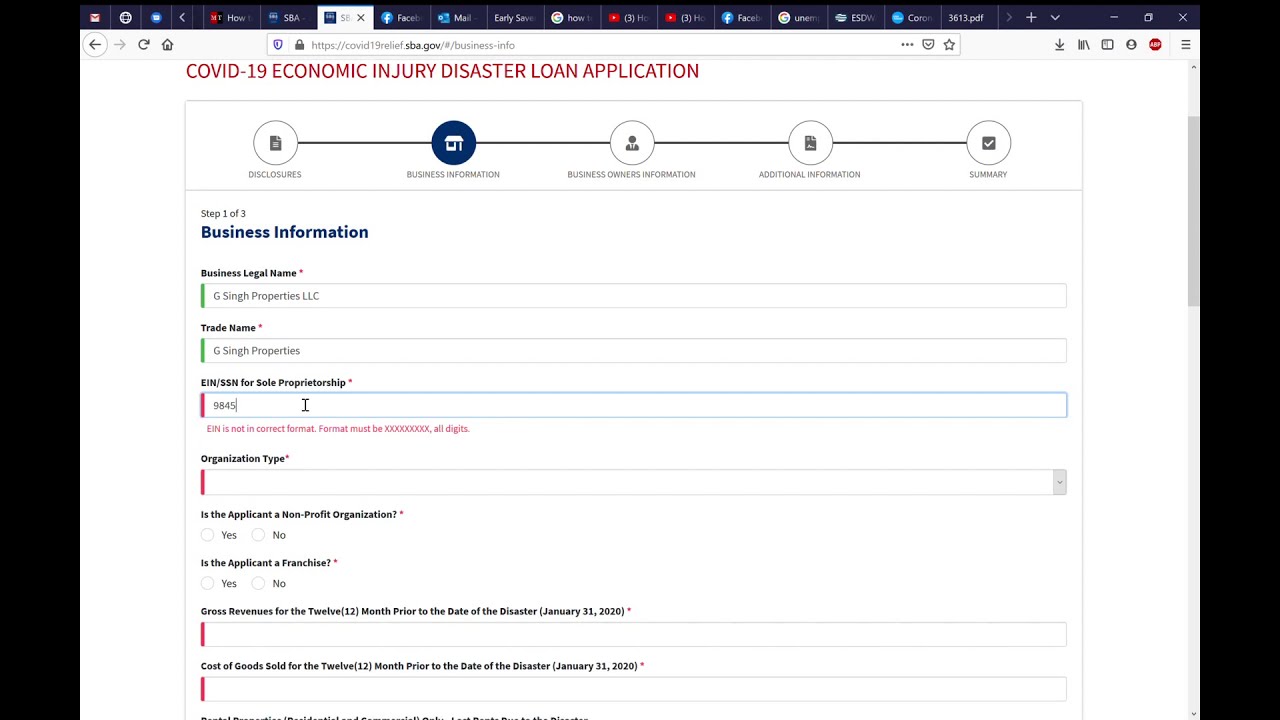Click the EIN format error message
The height and width of the screenshot is (720, 1280).
tap(338, 429)
